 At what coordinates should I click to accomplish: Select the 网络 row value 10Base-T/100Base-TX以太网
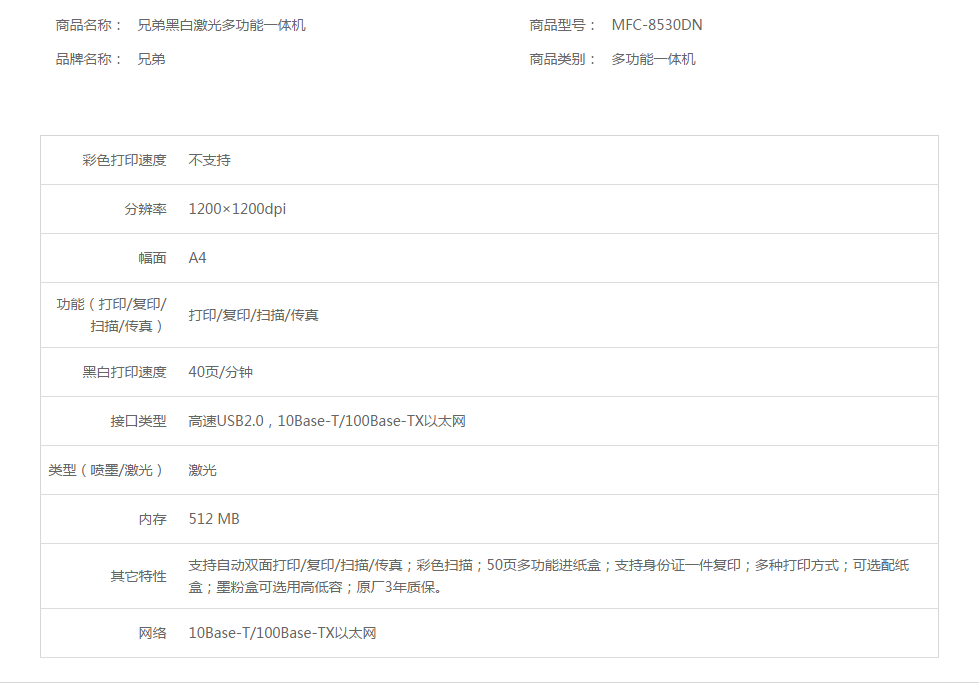[x=282, y=633]
